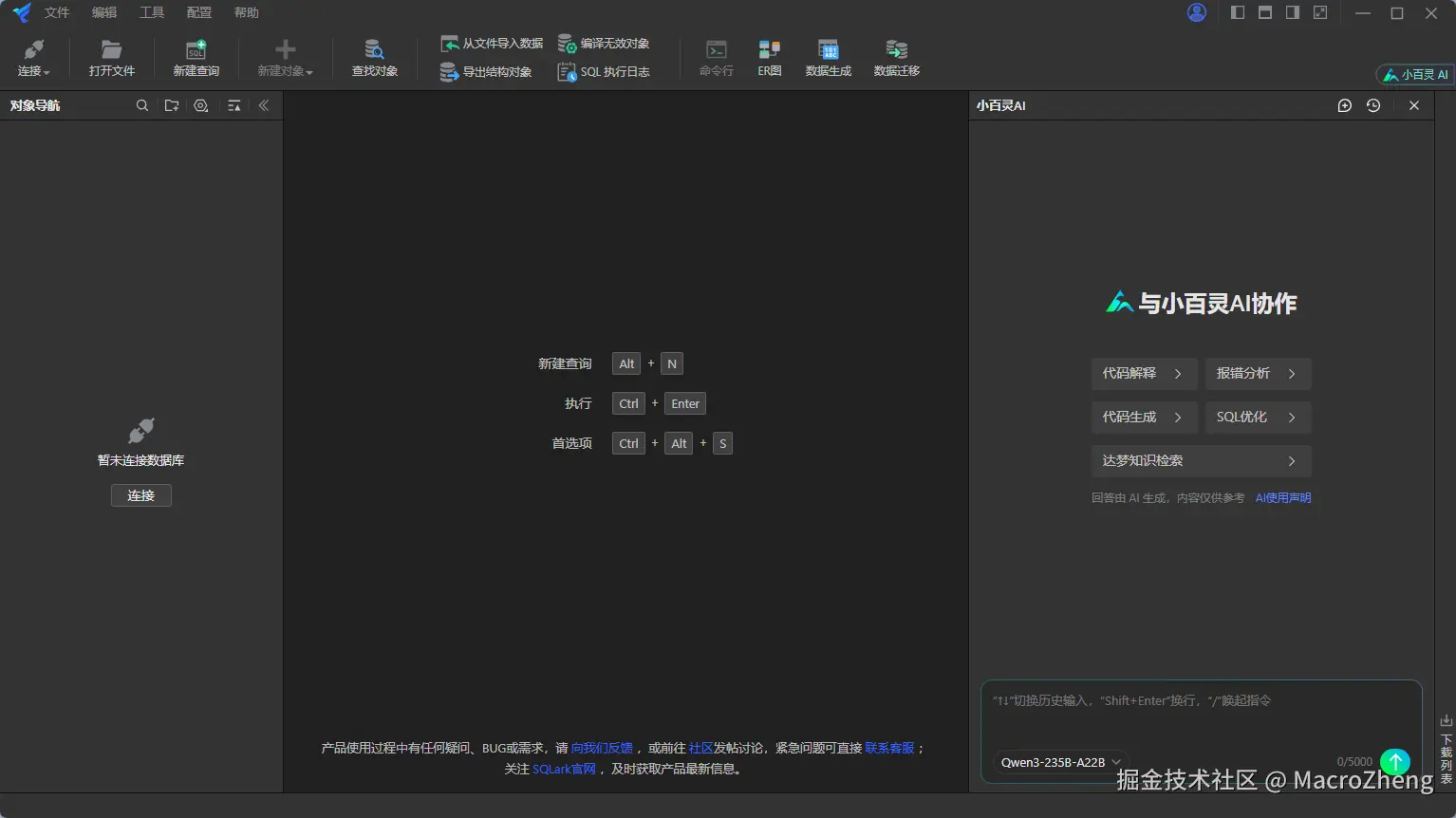Open the 数据迁移 data migration tool
1456x818 pixels.
pyautogui.click(x=897, y=58)
